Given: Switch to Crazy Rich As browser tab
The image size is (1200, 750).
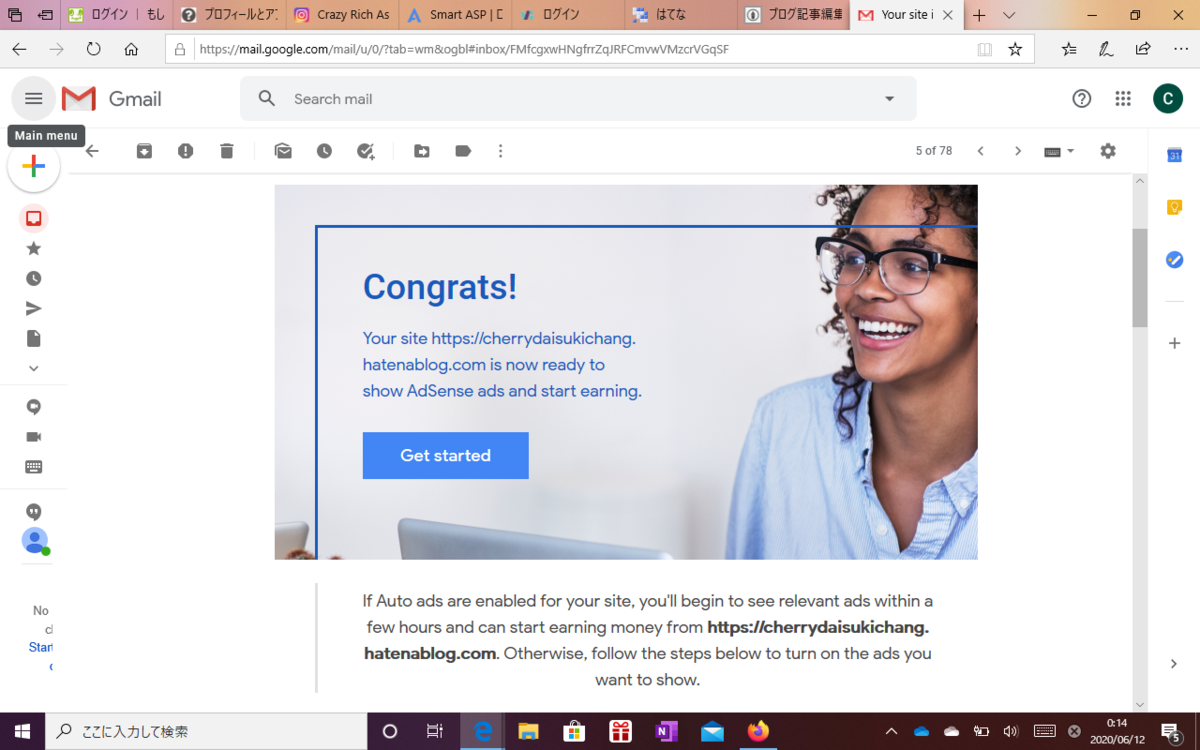Looking at the screenshot, I should coord(343,15).
